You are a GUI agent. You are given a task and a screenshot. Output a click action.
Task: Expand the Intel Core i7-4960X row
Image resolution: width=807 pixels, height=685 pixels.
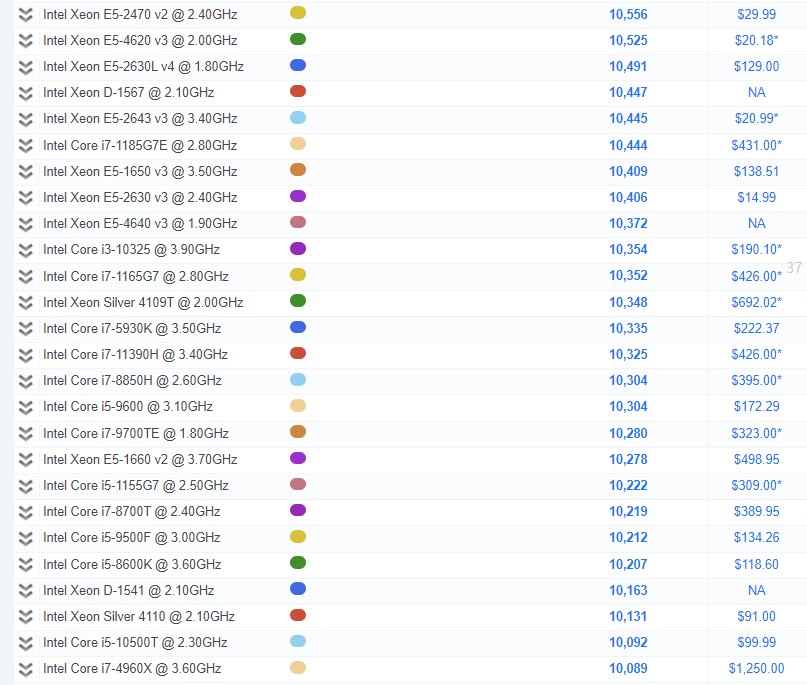(x=25, y=669)
